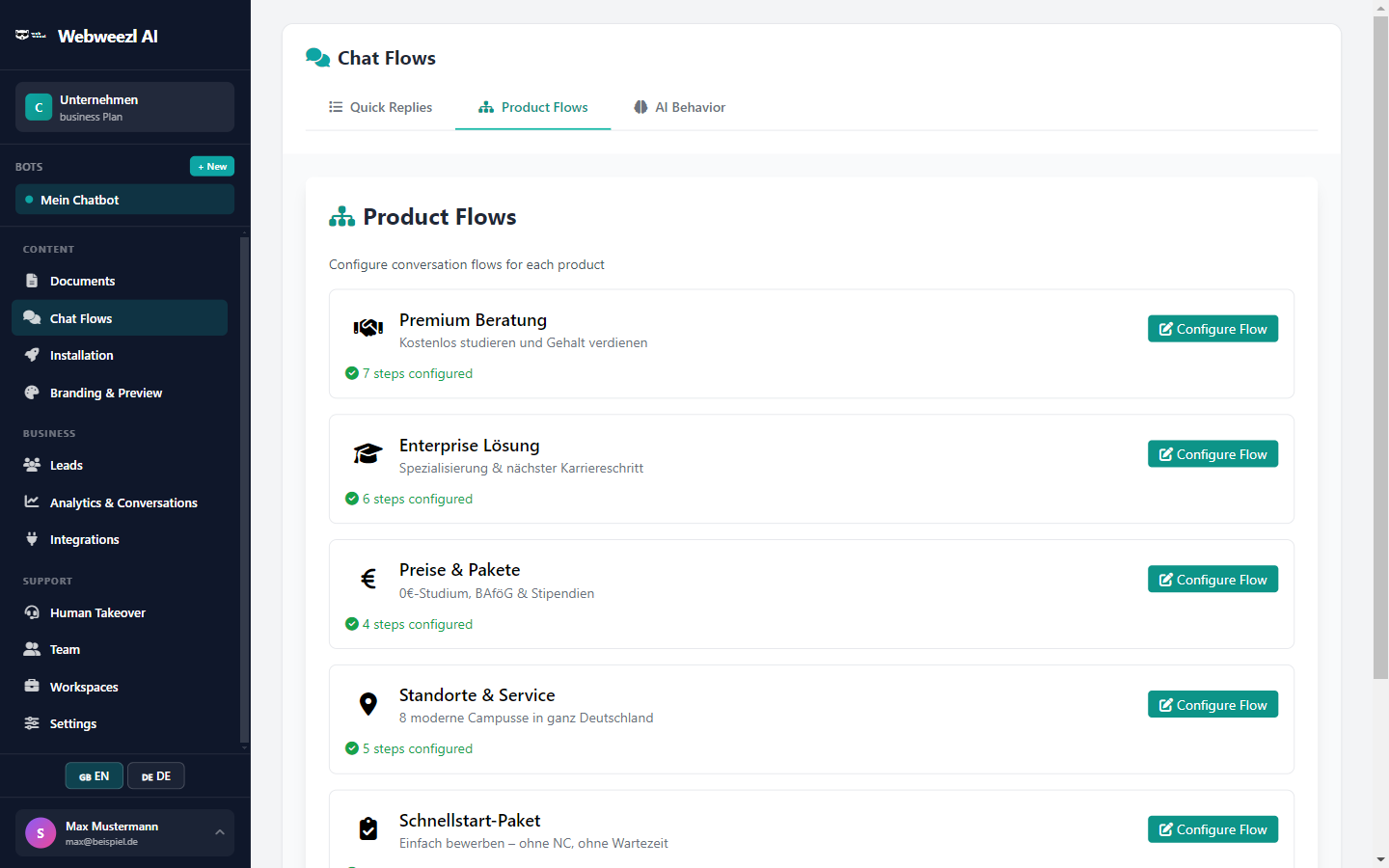The height and width of the screenshot is (868, 1389).
Task: Click the Integrations plug icon in sidebar
Action: click(34, 539)
